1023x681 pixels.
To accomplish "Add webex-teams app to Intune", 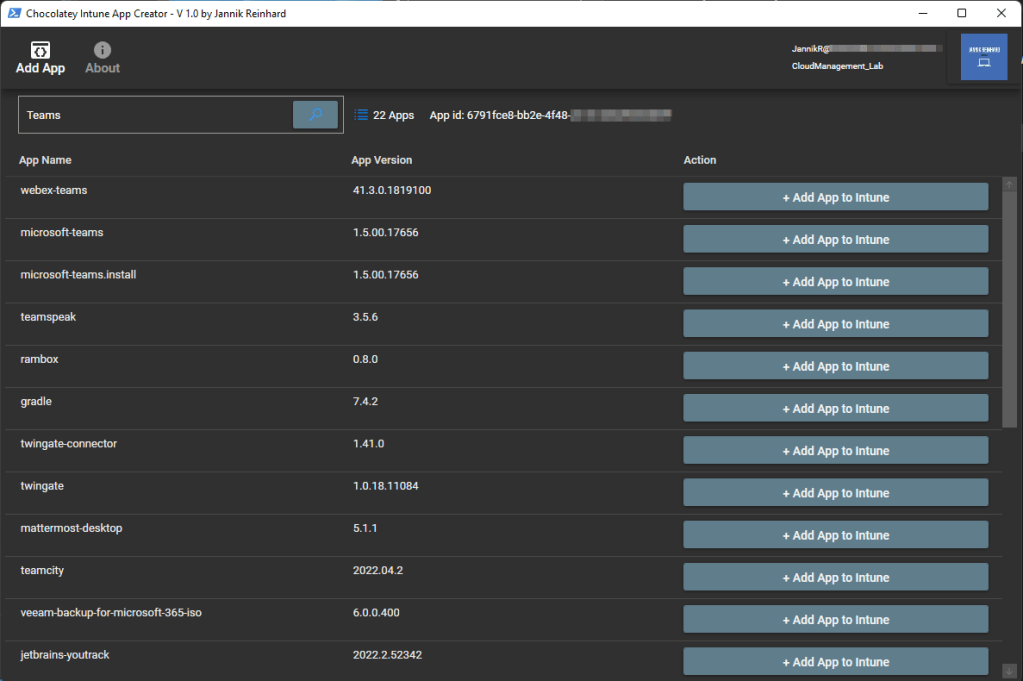I will [835, 198].
